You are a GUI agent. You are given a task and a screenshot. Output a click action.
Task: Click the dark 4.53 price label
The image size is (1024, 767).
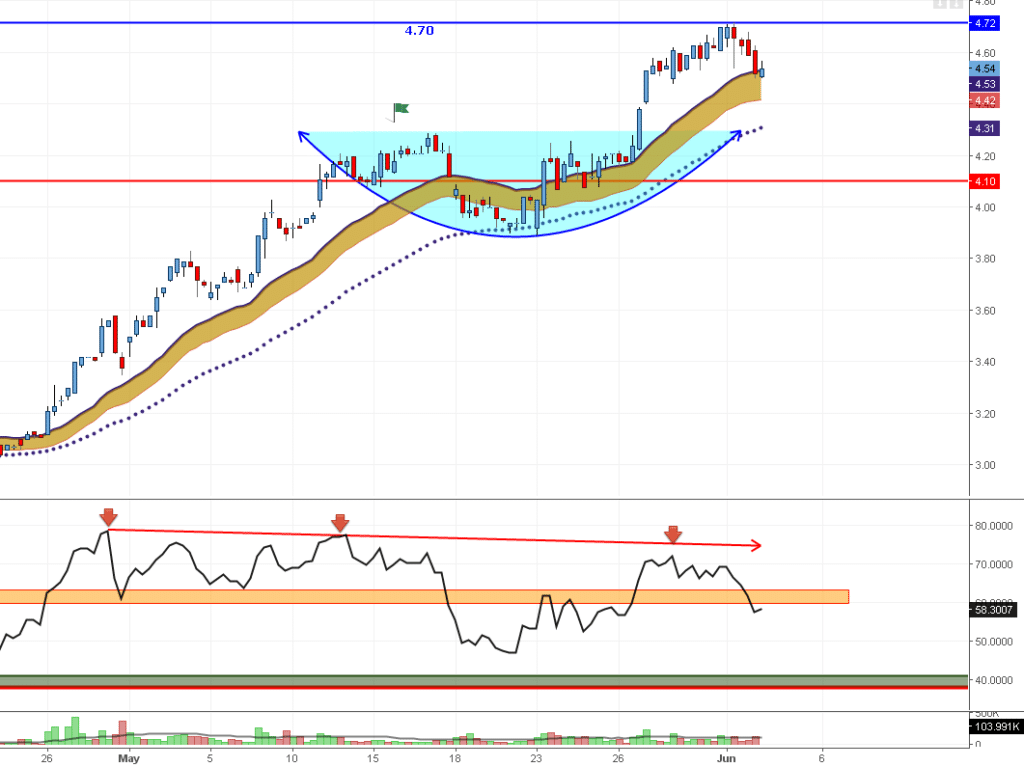click(984, 84)
